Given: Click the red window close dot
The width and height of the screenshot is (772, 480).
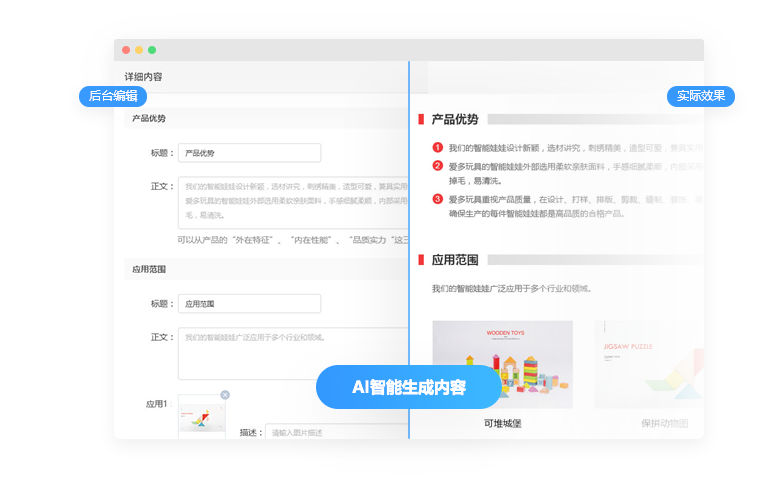Looking at the screenshot, I should 126,50.
